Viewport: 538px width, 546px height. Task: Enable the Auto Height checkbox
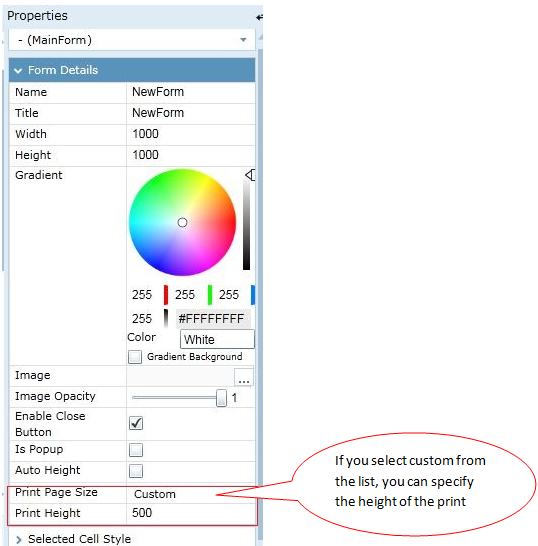(136, 471)
